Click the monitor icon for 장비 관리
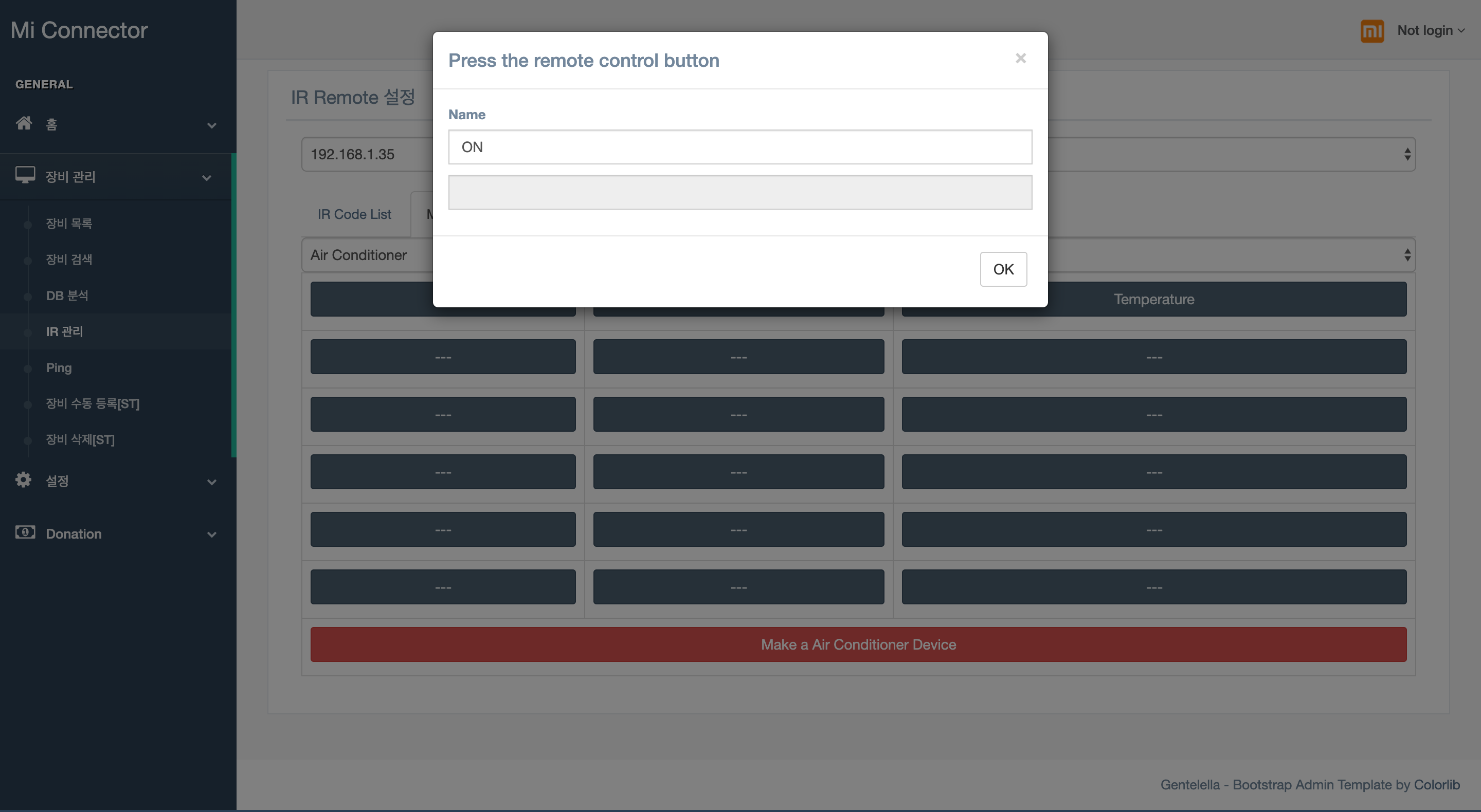The width and height of the screenshot is (1481, 812). [x=25, y=175]
